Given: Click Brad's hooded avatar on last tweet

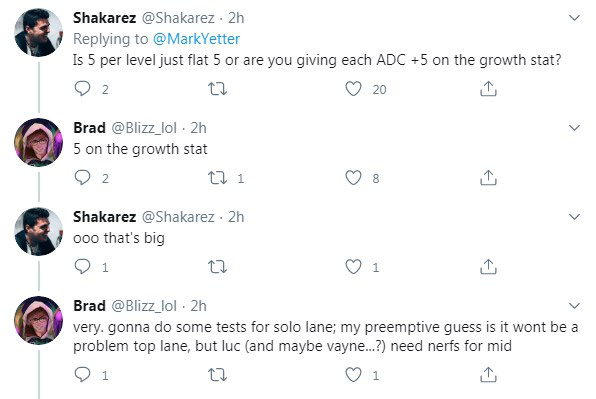Looking at the screenshot, I should pos(38,320).
